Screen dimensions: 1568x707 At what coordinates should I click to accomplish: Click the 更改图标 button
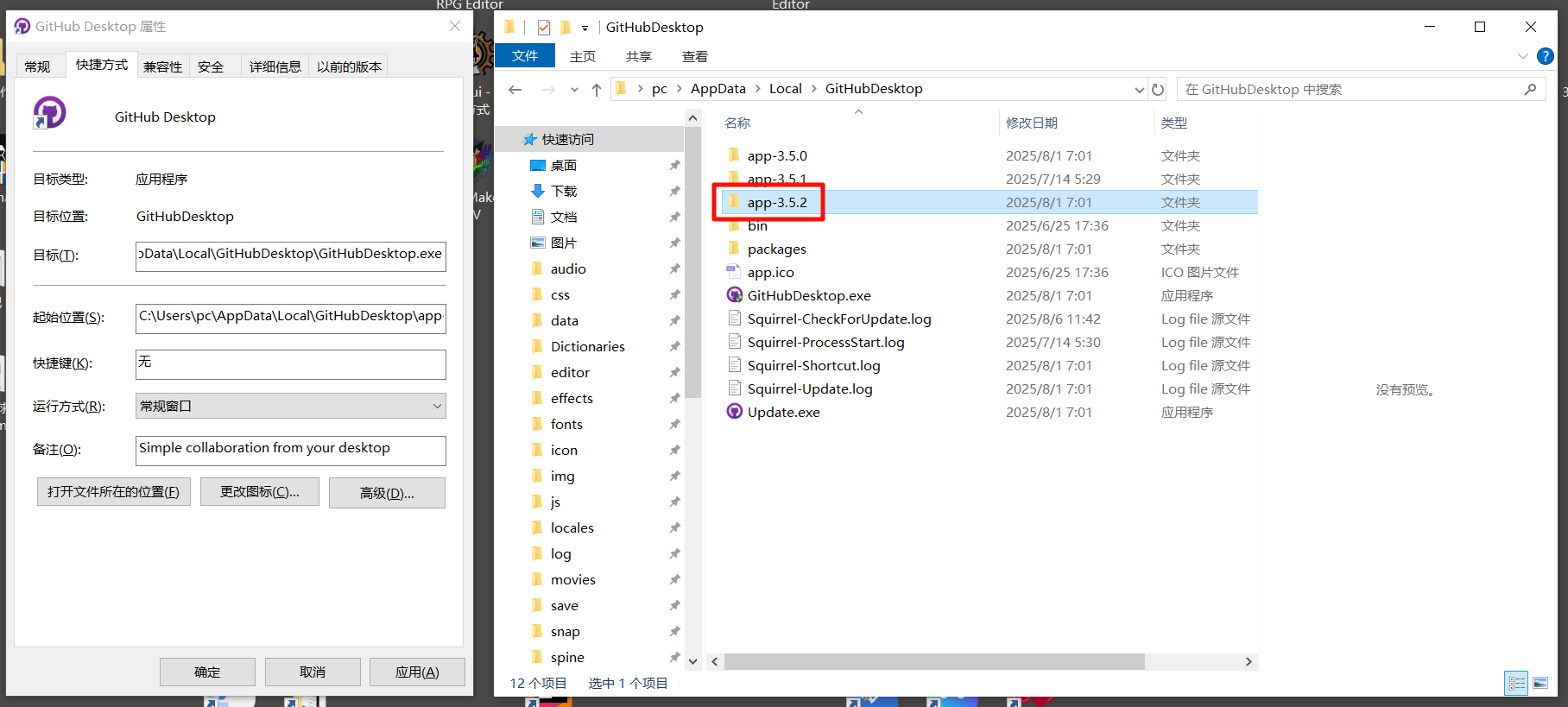[260, 492]
